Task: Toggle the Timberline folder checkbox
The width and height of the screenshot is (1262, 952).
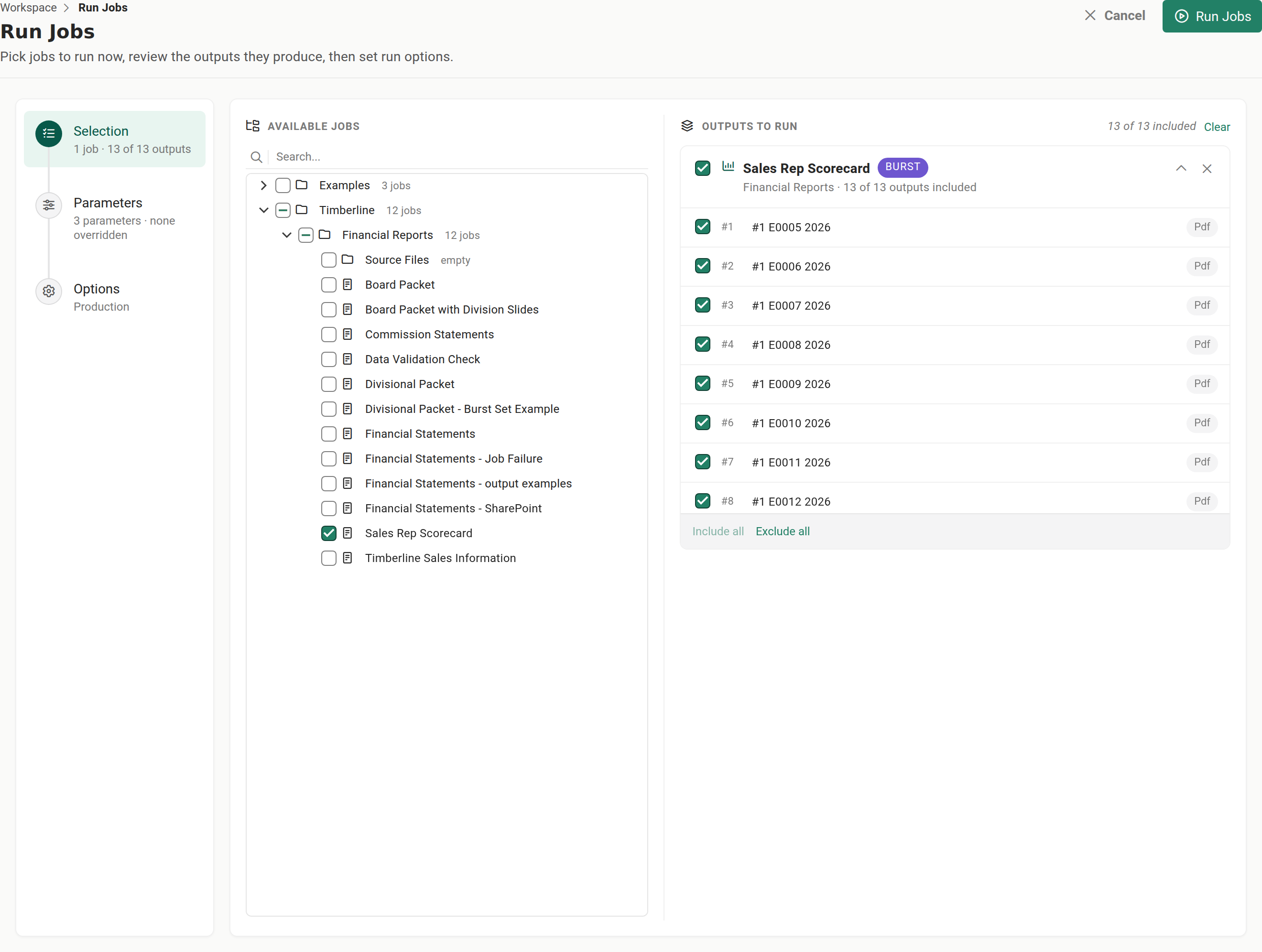Action: pyautogui.click(x=283, y=210)
